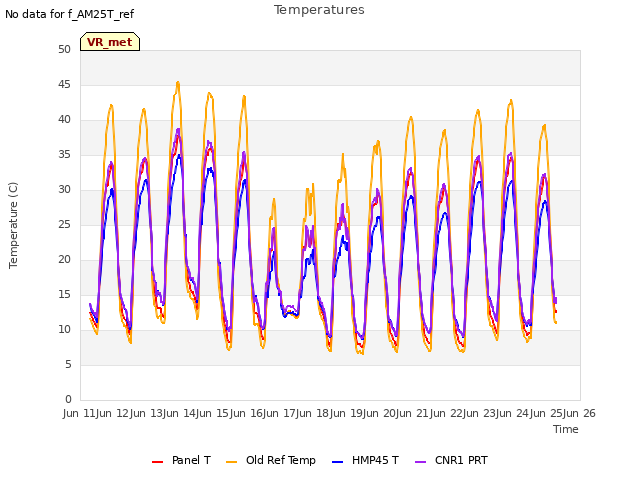Click the VR_met label box

[x=110, y=42]
